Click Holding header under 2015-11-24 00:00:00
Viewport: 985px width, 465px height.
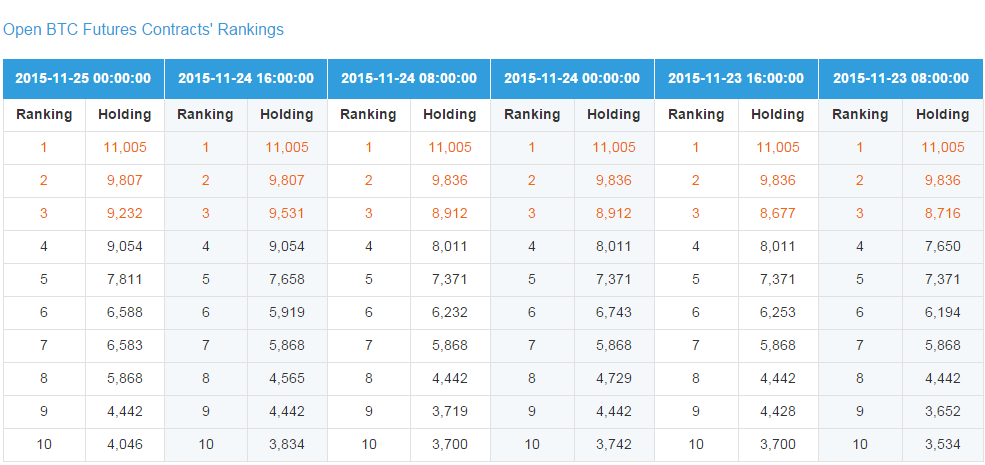pyautogui.click(x=614, y=115)
